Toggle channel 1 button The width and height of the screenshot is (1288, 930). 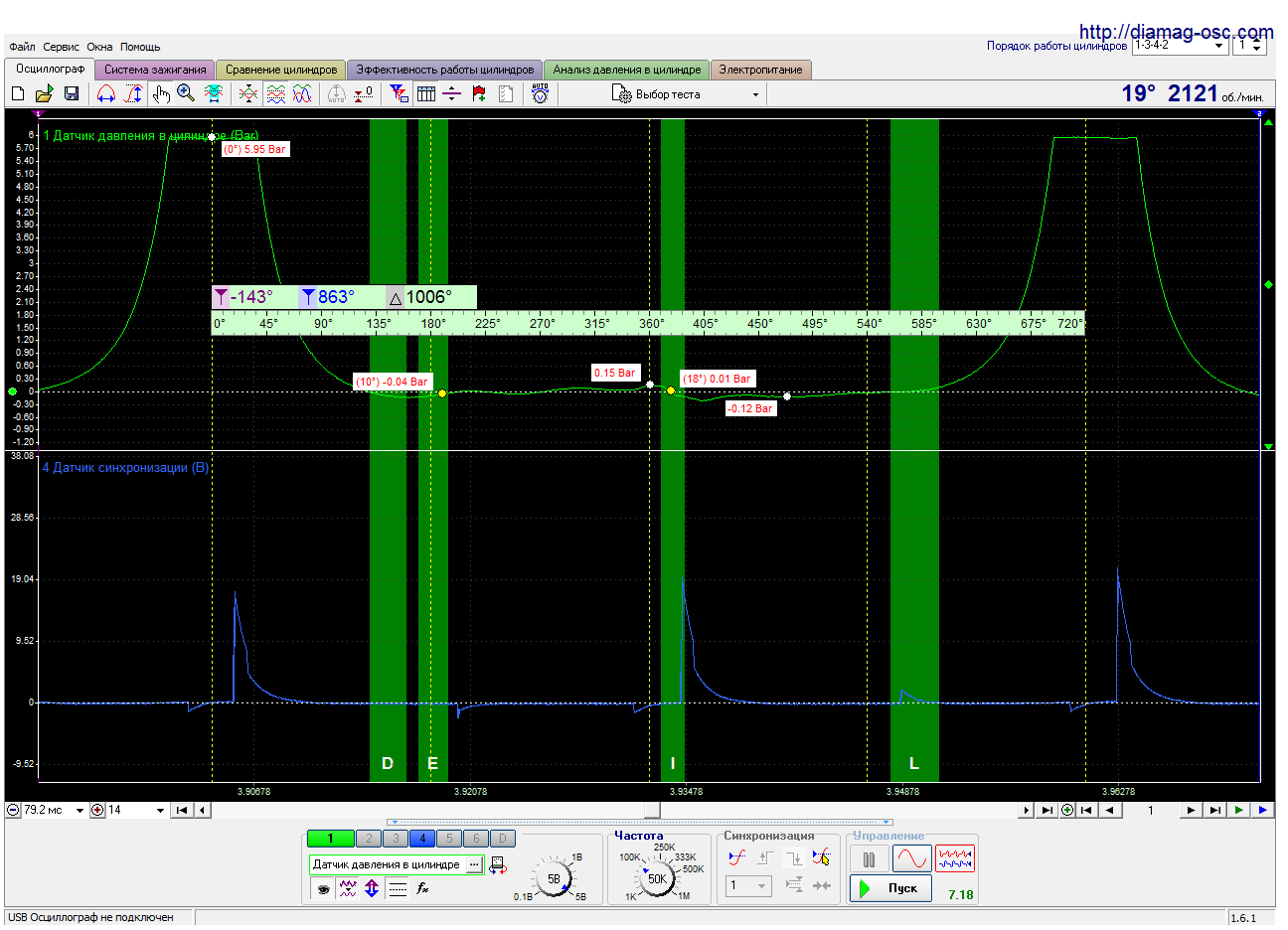pyautogui.click(x=330, y=839)
